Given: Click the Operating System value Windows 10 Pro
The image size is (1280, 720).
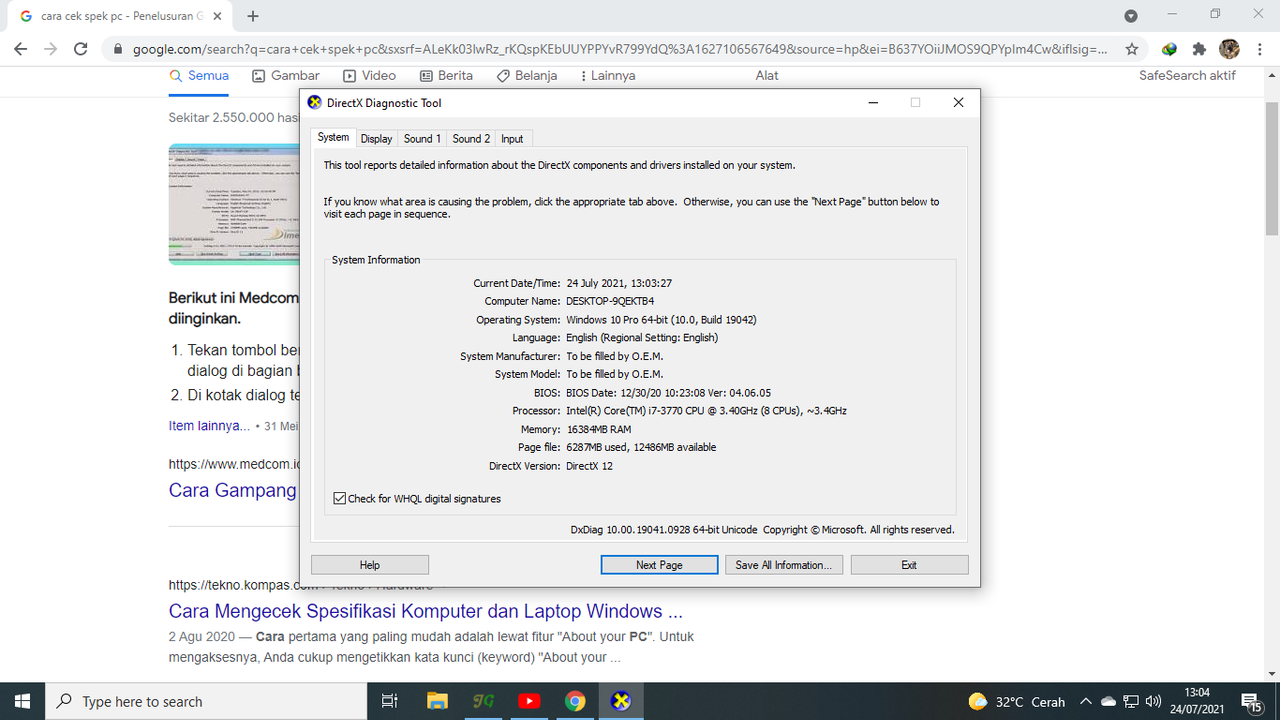Looking at the screenshot, I should [x=661, y=320].
